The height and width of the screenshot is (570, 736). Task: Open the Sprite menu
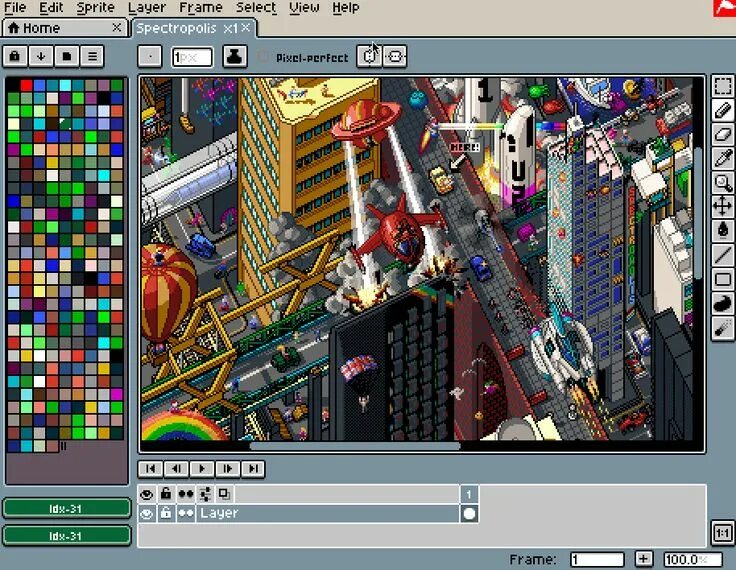click(x=95, y=8)
